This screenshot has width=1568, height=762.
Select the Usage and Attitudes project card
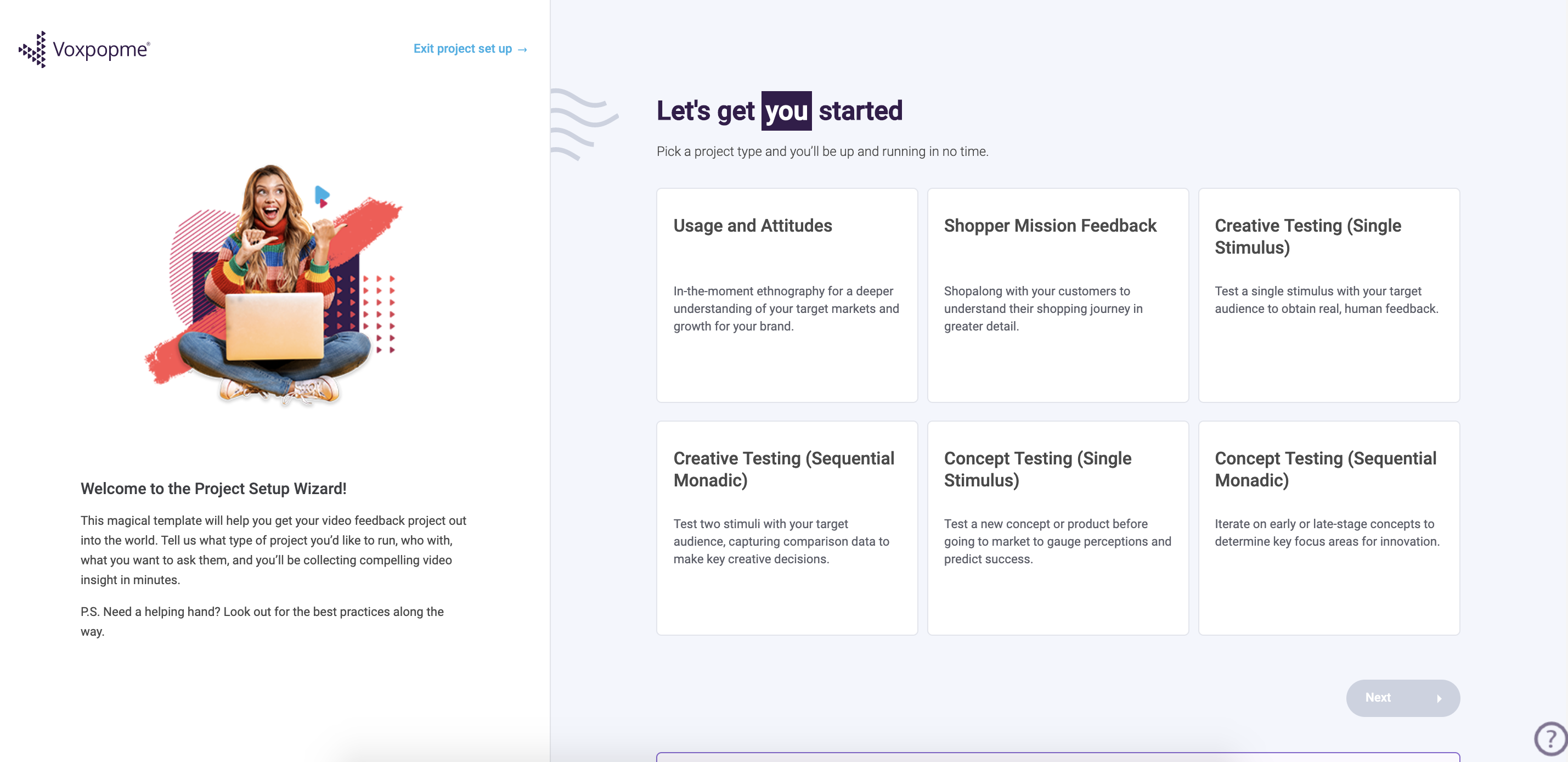click(786, 295)
